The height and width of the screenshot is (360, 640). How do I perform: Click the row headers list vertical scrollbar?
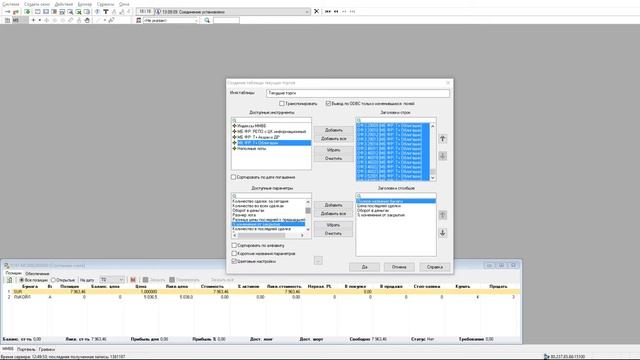[x=433, y=152]
